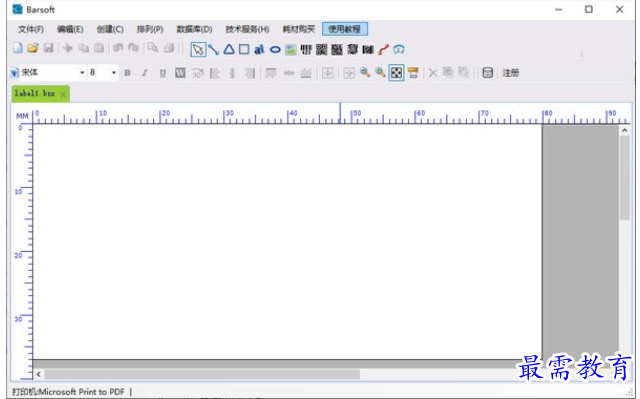Viewport: 640px width, 399px height.
Task: Toggle italic formatting
Action: click(x=144, y=73)
